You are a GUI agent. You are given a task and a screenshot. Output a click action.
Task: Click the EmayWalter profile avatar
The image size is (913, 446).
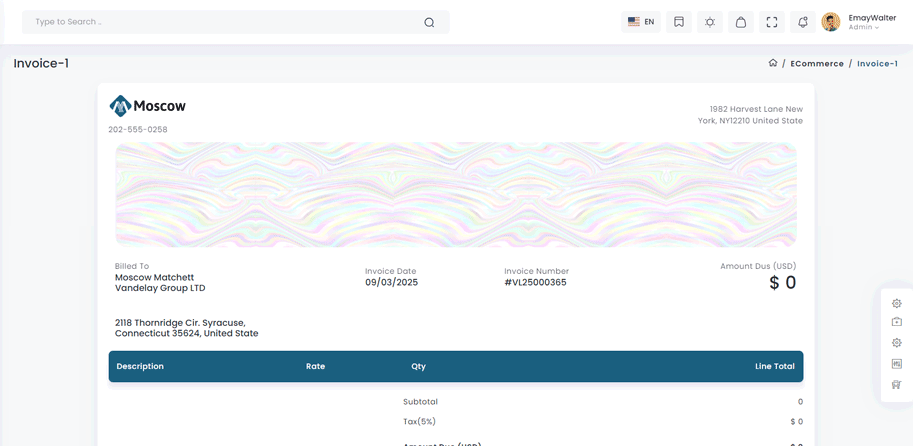point(831,22)
